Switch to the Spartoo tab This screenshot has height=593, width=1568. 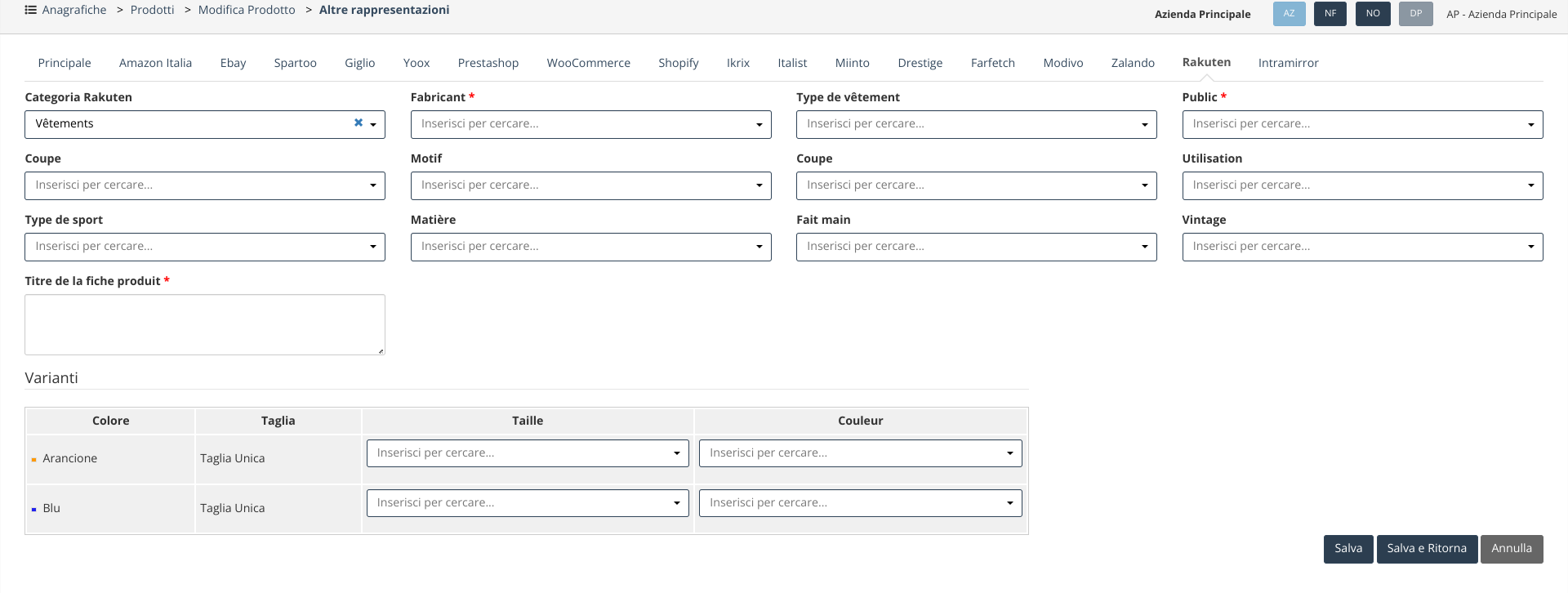(295, 63)
